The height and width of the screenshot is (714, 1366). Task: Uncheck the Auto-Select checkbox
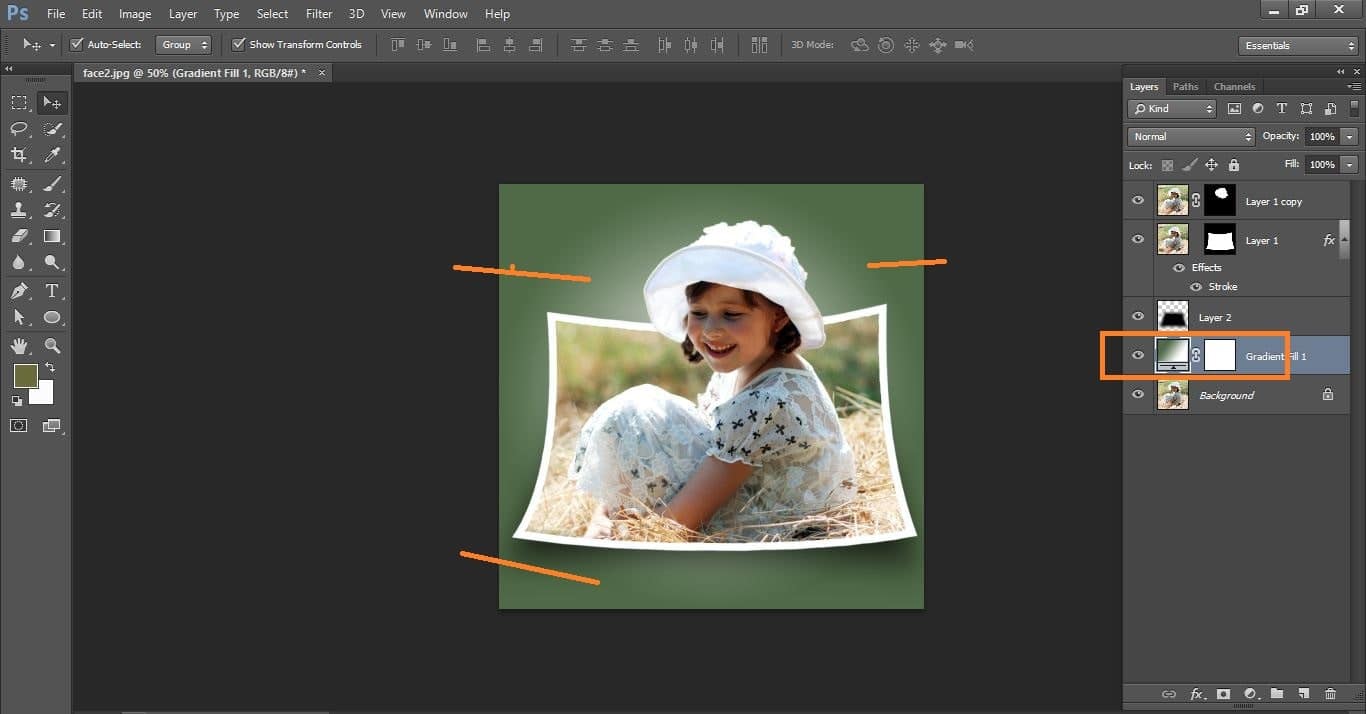pos(77,45)
